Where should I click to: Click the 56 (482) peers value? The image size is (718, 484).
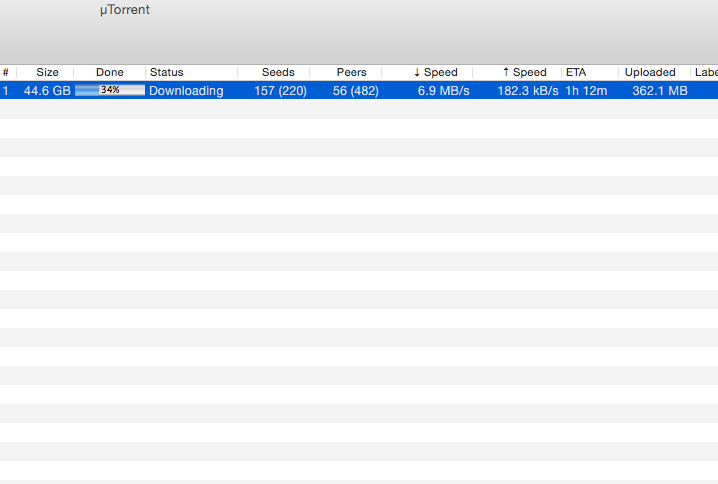(x=356, y=91)
